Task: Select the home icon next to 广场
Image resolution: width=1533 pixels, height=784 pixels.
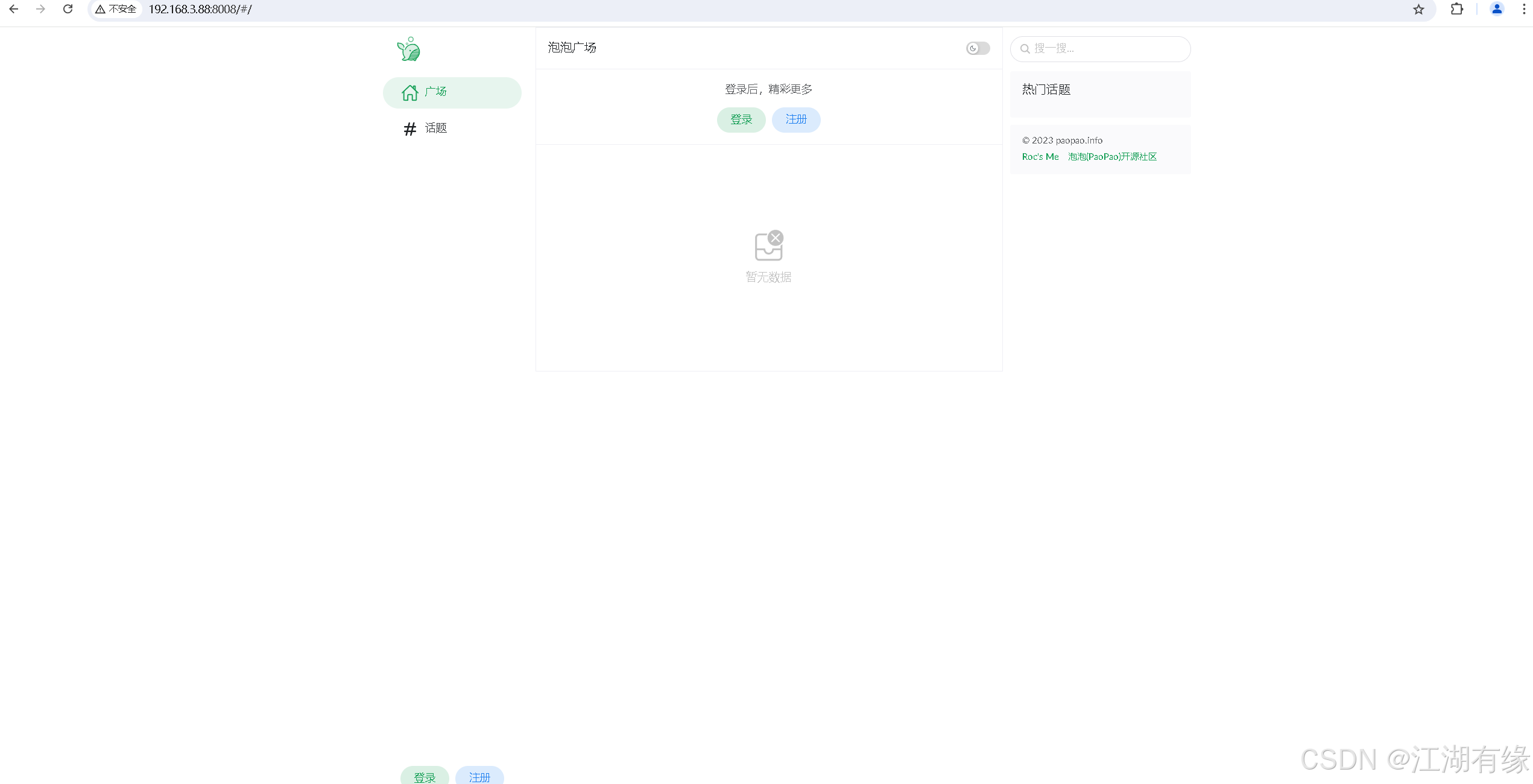Action: [409, 93]
